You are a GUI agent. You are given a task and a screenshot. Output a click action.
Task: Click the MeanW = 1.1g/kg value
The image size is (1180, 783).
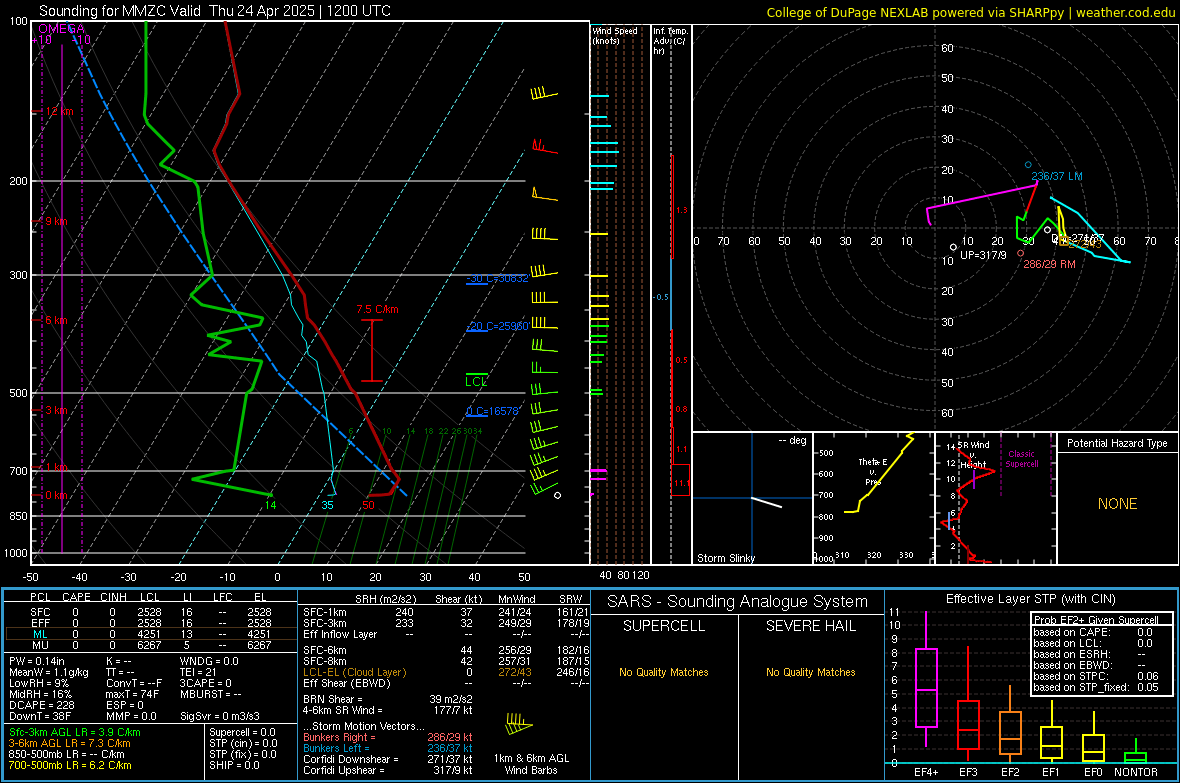tap(49, 672)
